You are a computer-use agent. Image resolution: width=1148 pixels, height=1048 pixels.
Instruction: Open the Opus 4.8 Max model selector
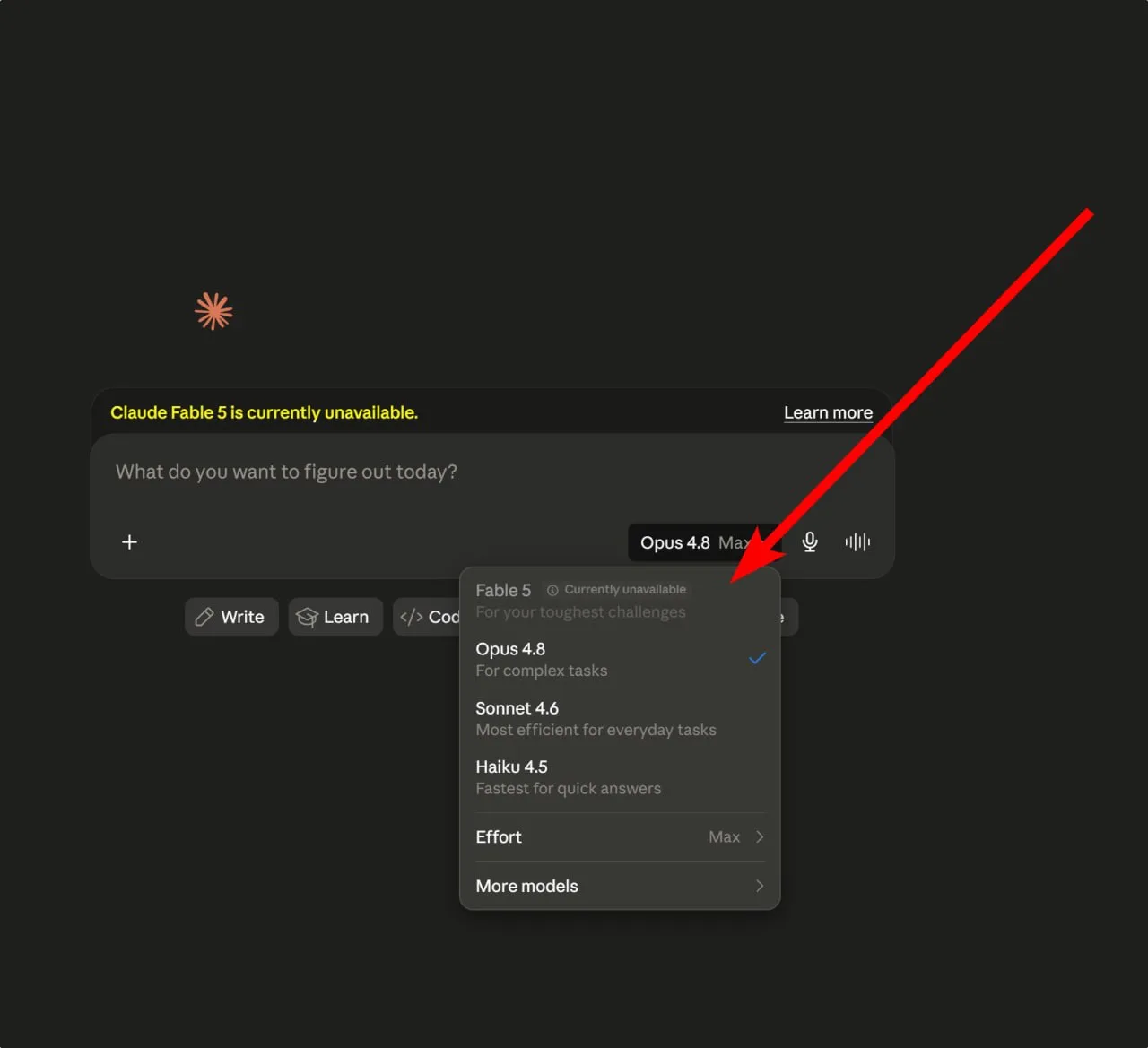[704, 542]
